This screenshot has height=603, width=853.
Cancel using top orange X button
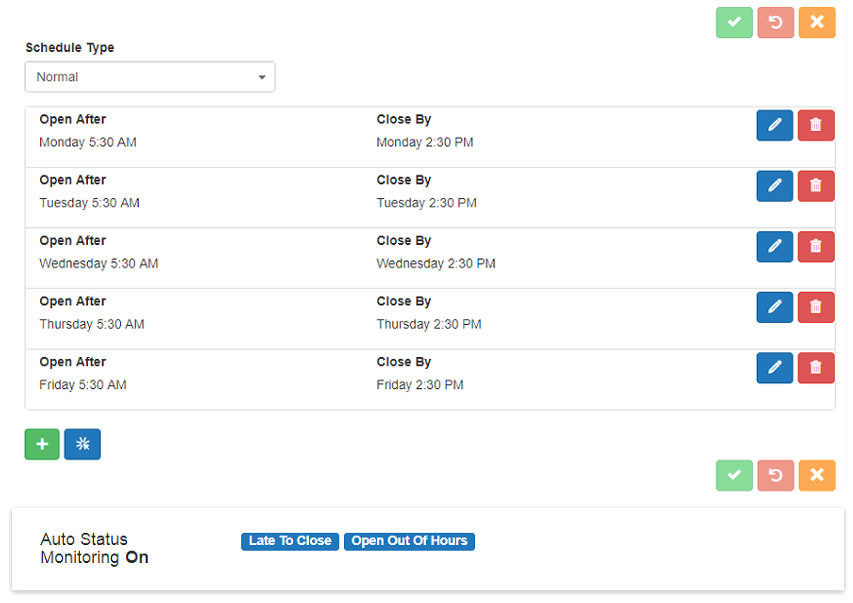pos(816,22)
